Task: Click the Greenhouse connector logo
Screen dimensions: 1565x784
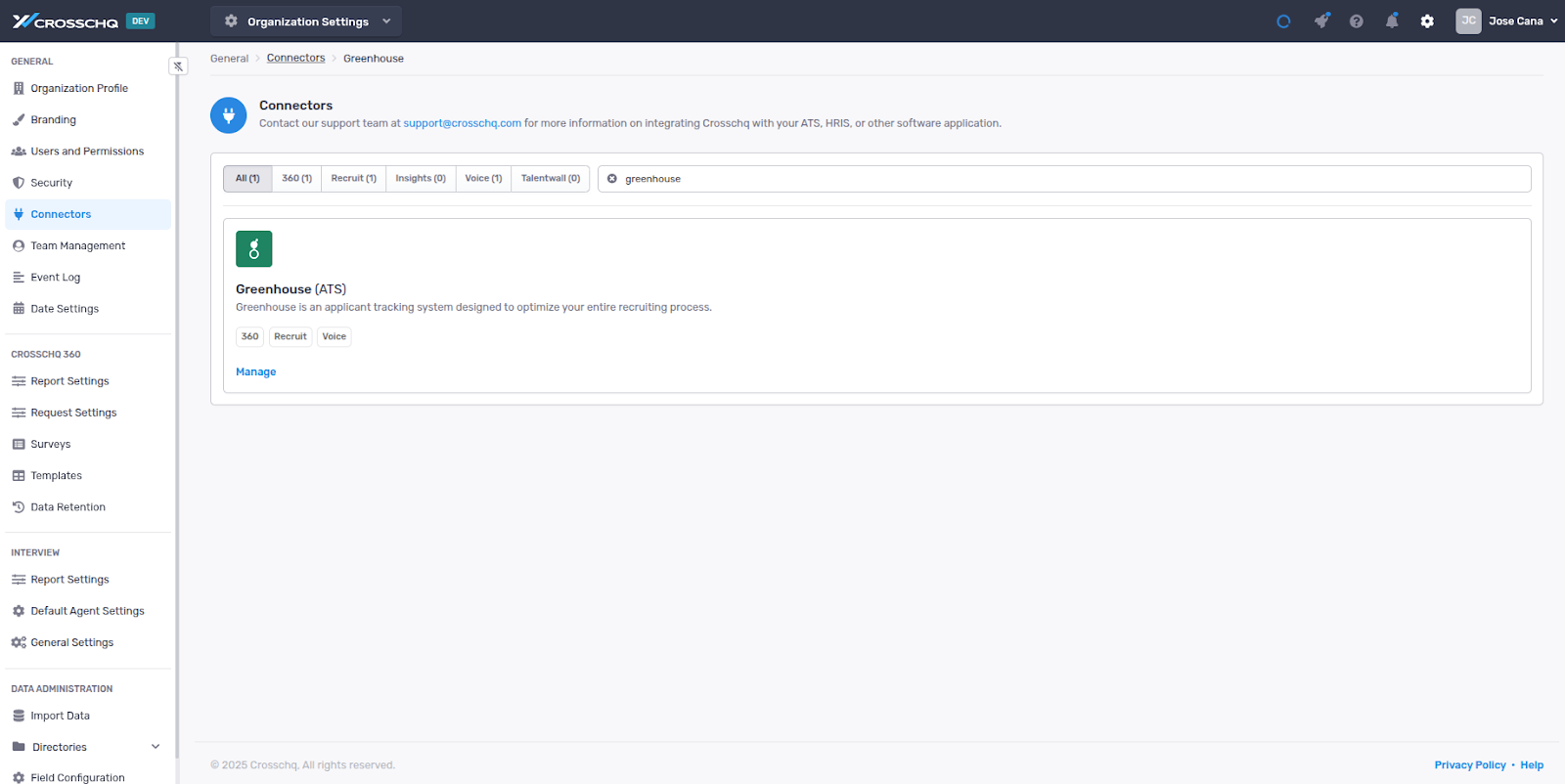Action: tap(253, 249)
